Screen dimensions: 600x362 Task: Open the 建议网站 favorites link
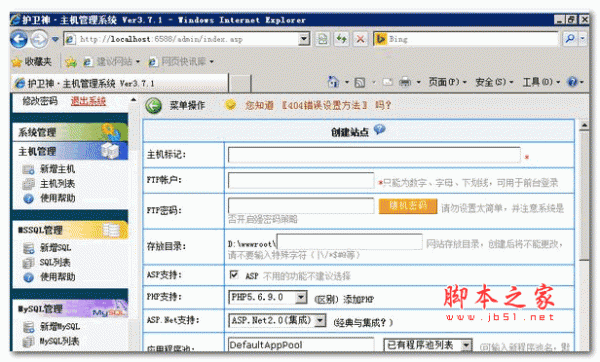112,62
